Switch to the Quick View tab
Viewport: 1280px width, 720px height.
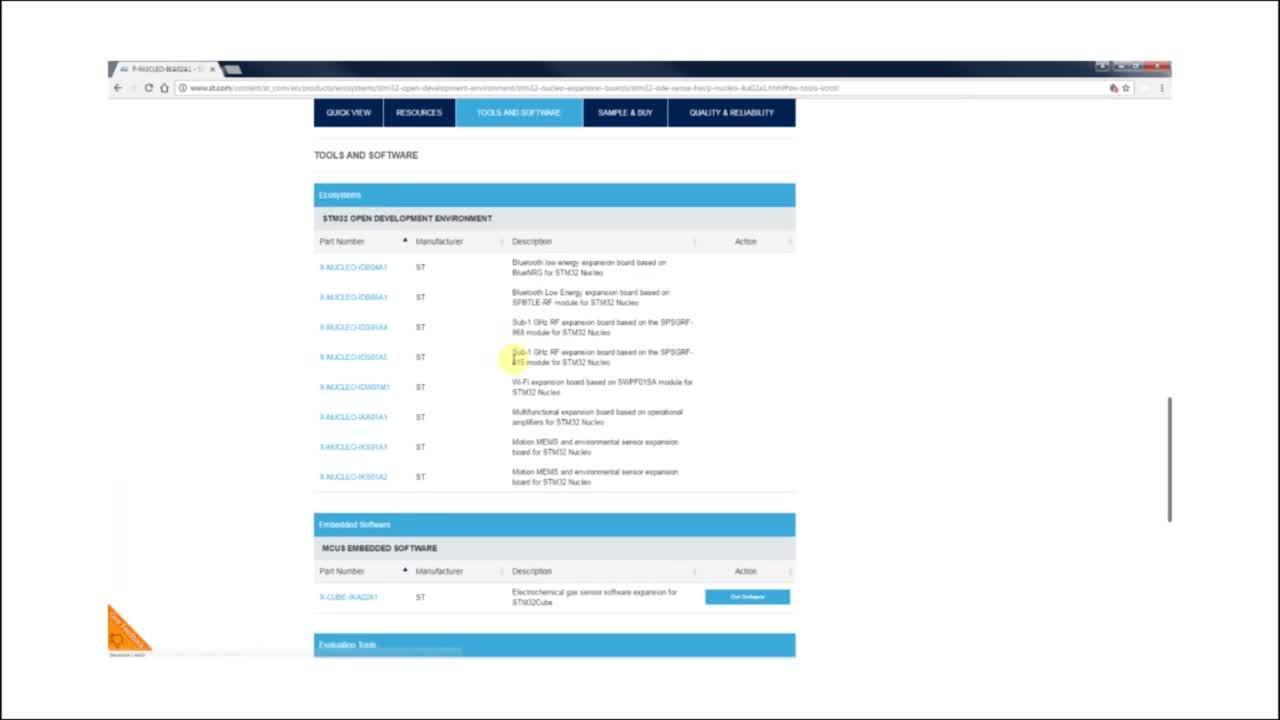pyautogui.click(x=348, y=113)
